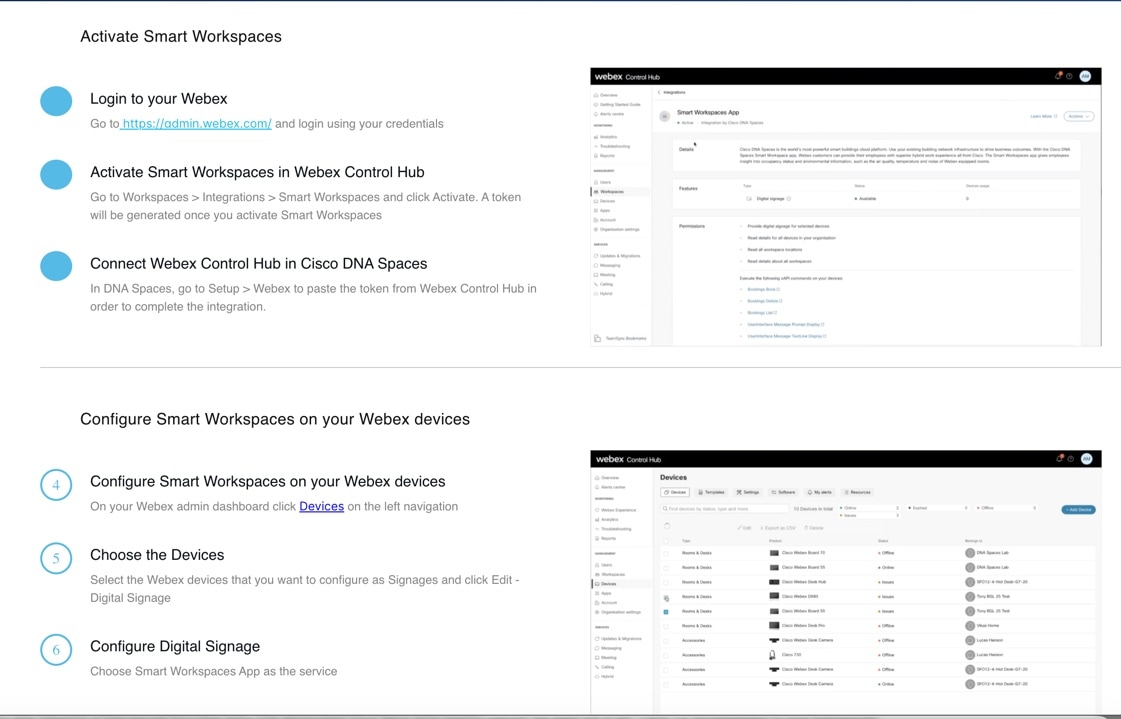Open Actions dropdown on Smart Workspaces App page
This screenshot has height=719, width=1121.
(x=1079, y=116)
